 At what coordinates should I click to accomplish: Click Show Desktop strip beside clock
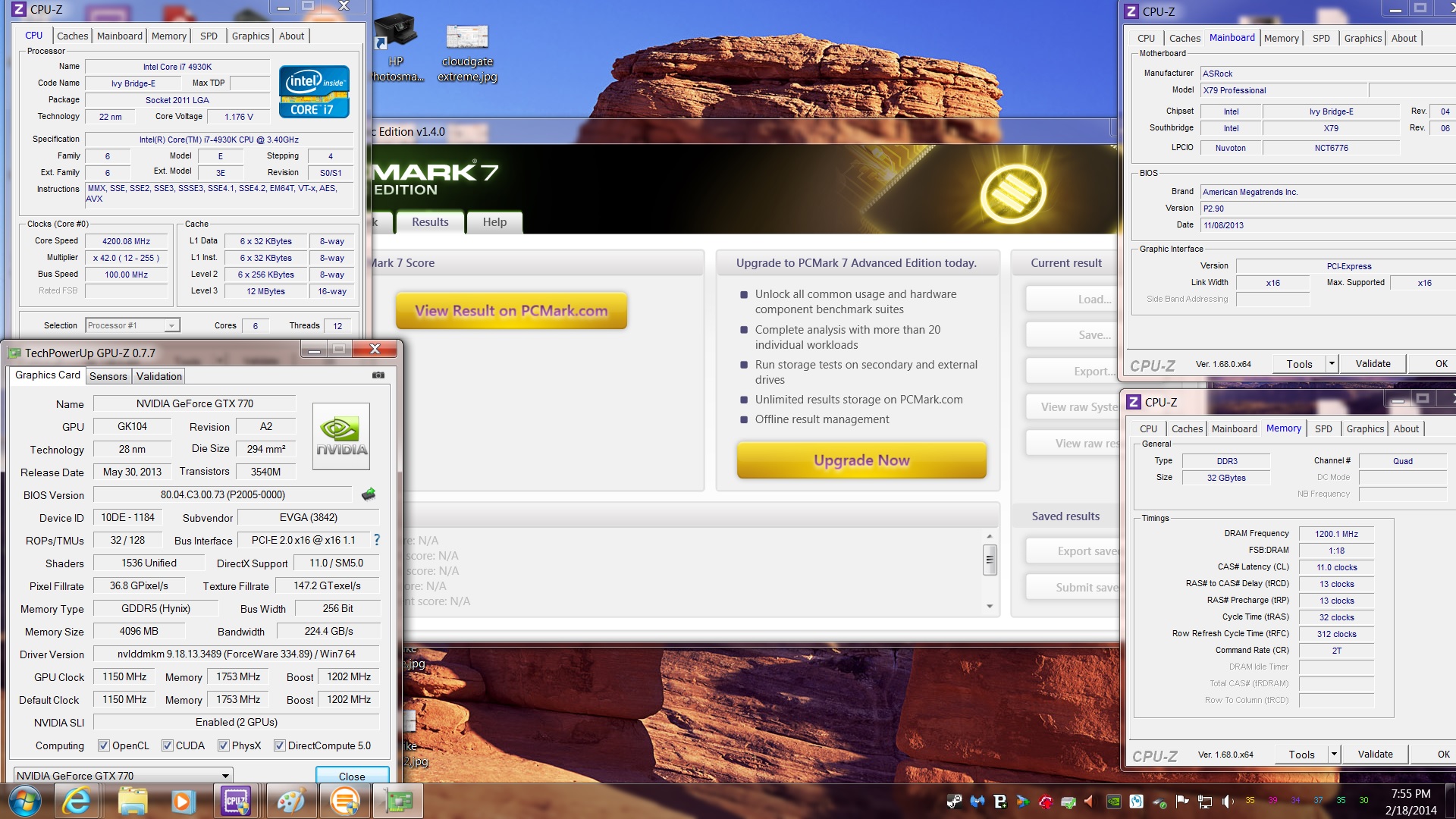point(1450,802)
